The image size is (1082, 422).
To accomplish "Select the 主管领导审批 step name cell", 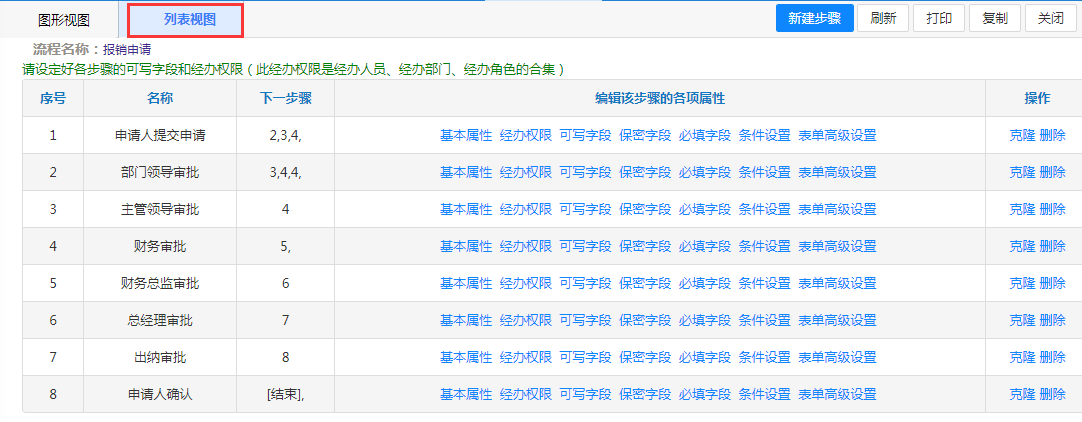I will point(160,210).
